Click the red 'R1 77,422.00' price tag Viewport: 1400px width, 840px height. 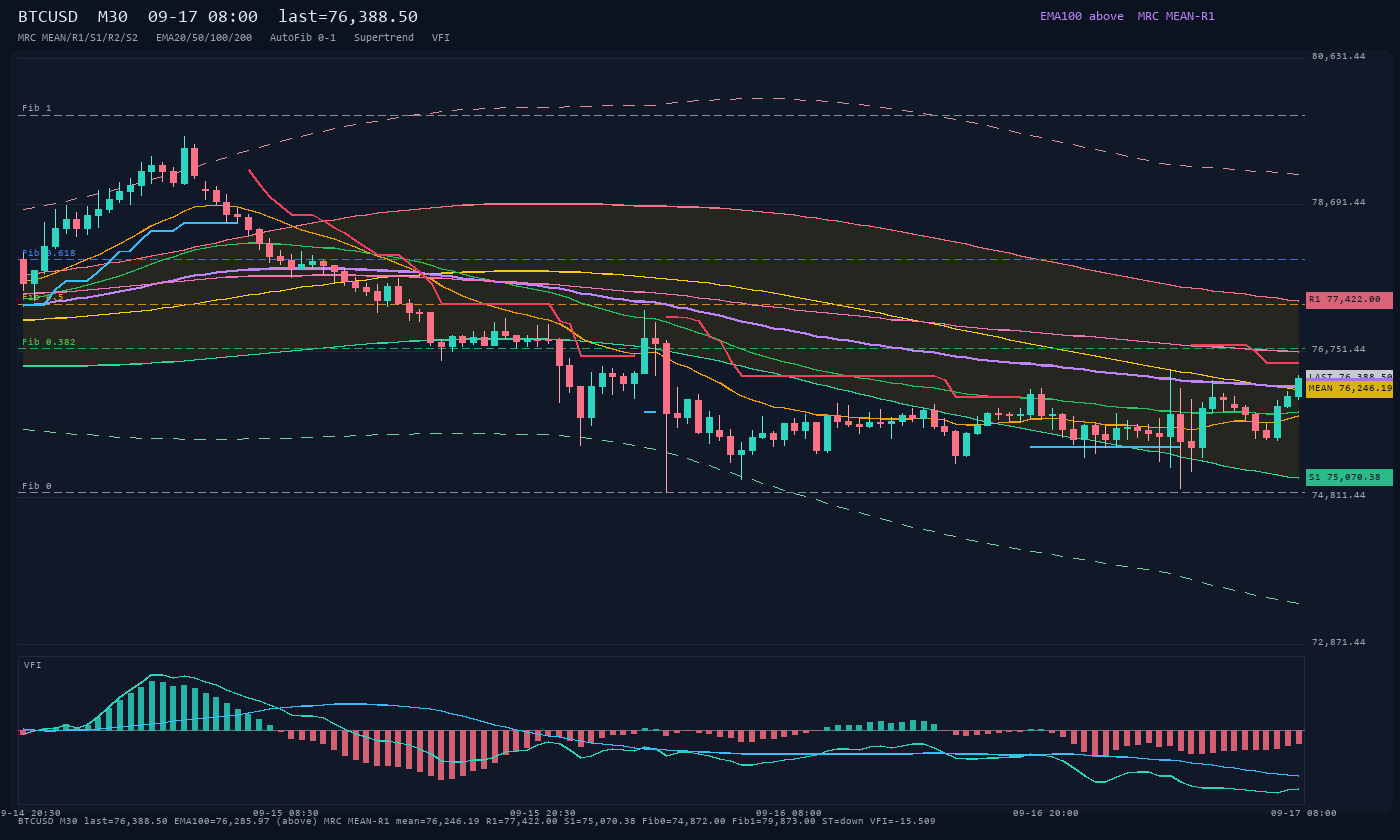pos(1349,300)
